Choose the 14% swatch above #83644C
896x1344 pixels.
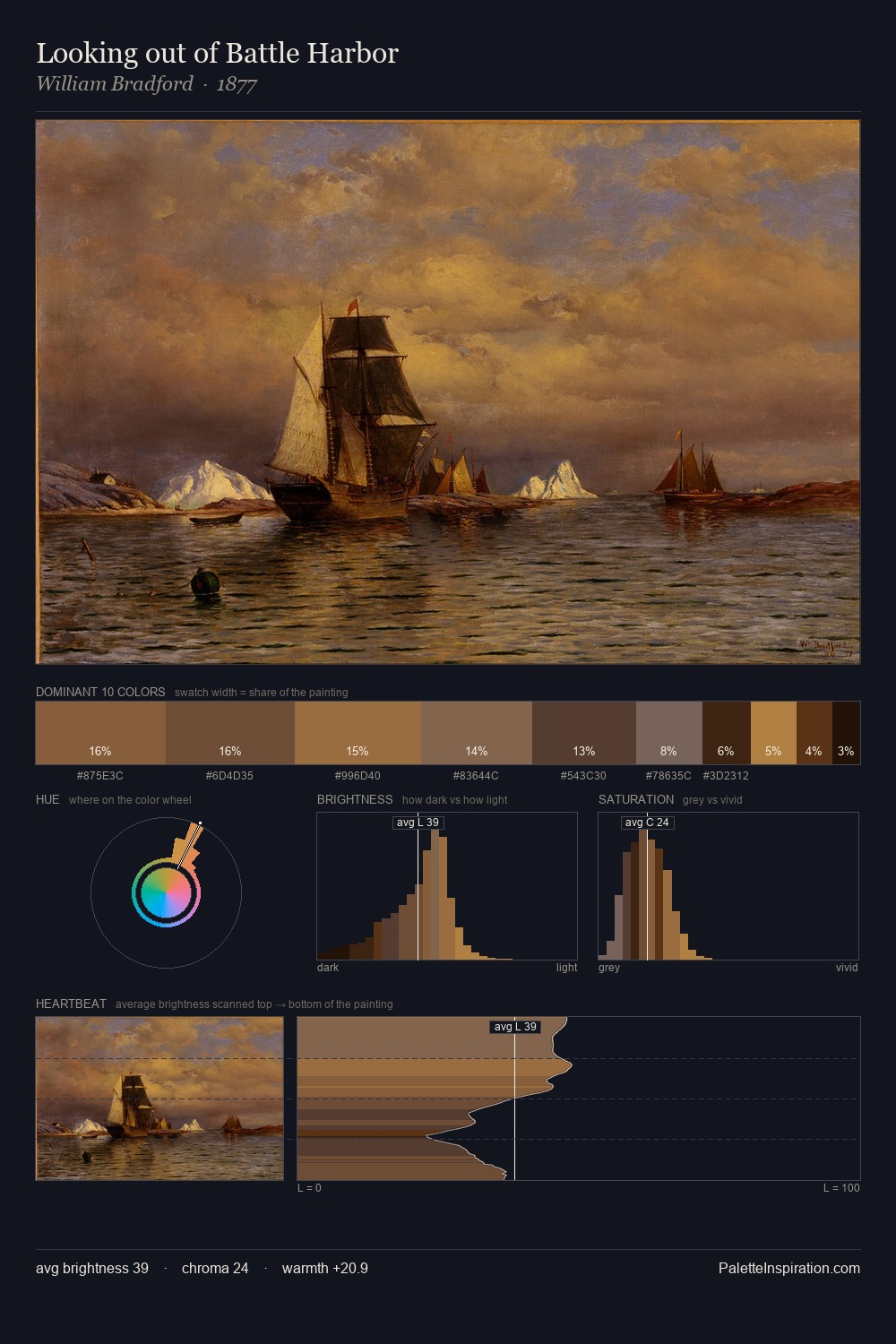(477, 733)
